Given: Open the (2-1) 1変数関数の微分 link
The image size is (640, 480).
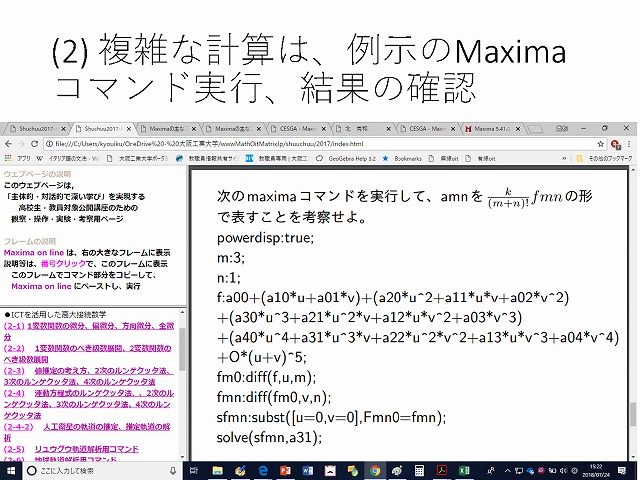Looking at the screenshot, I should point(89,331).
